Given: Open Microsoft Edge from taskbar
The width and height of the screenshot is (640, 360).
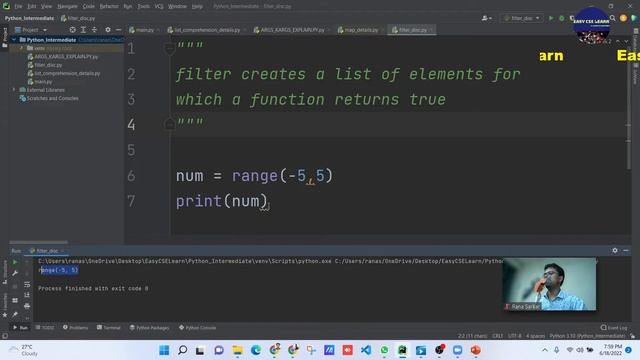Looking at the screenshot, I should (256, 350).
